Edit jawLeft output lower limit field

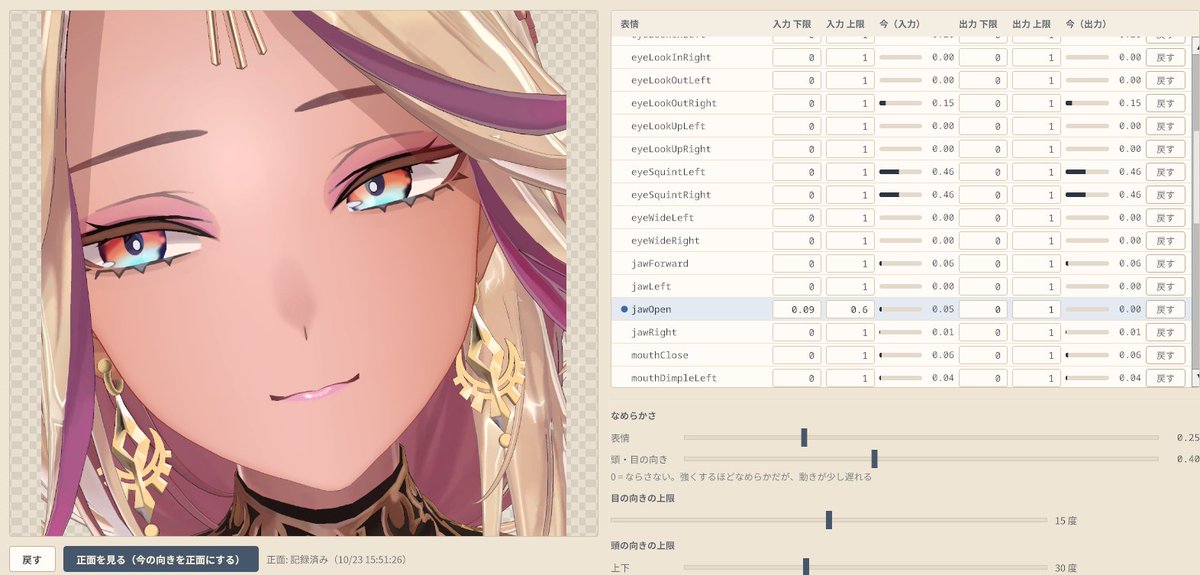tap(983, 287)
